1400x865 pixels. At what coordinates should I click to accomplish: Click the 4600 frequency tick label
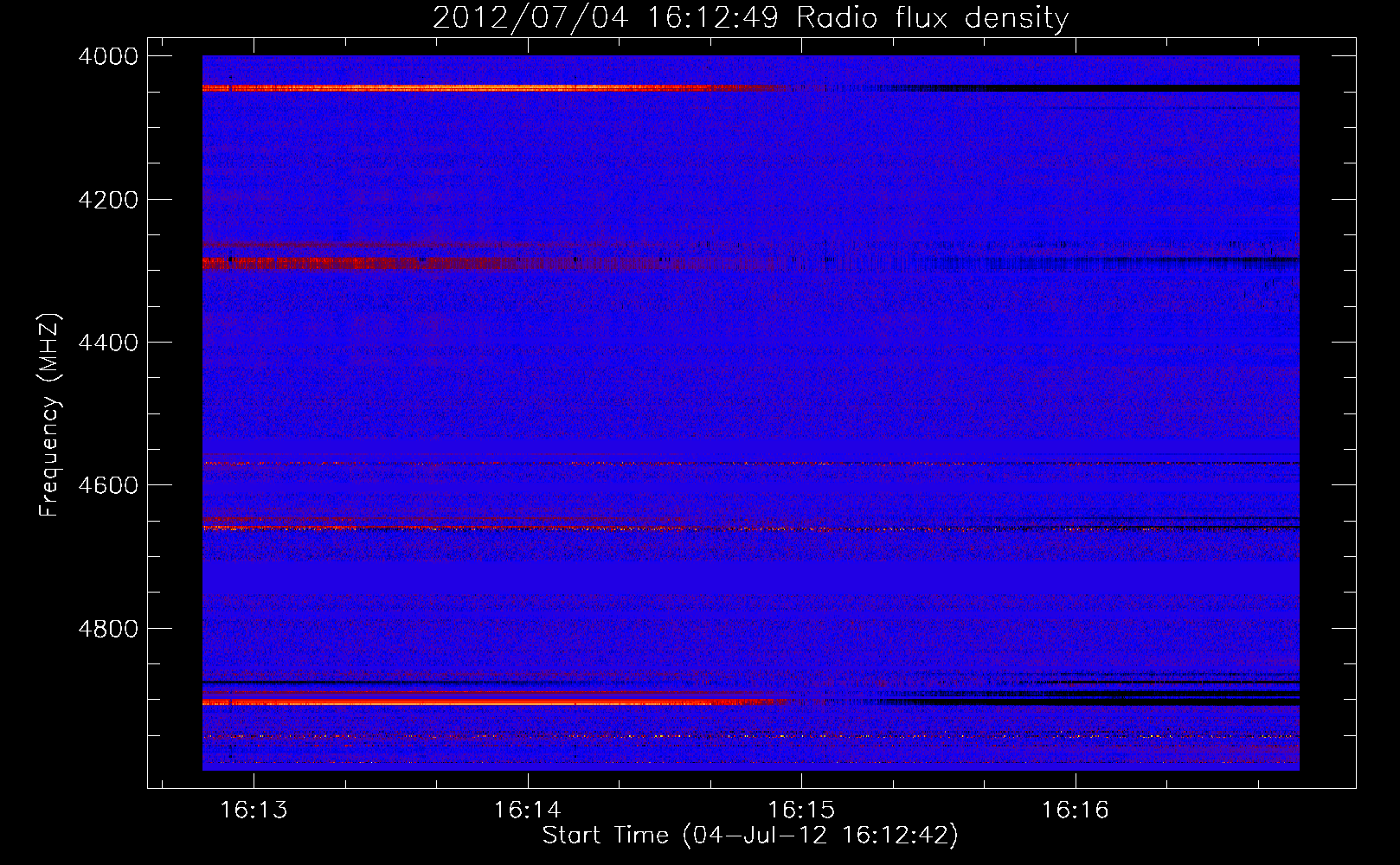pyautogui.click(x=108, y=485)
